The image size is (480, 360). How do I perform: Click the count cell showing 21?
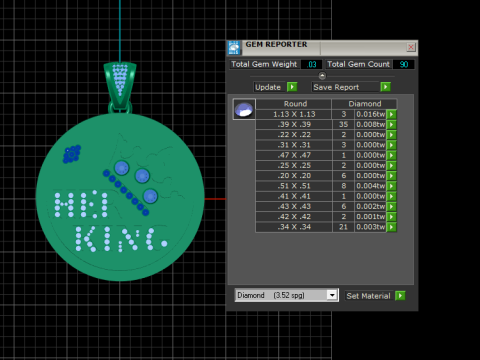pos(343,227)
